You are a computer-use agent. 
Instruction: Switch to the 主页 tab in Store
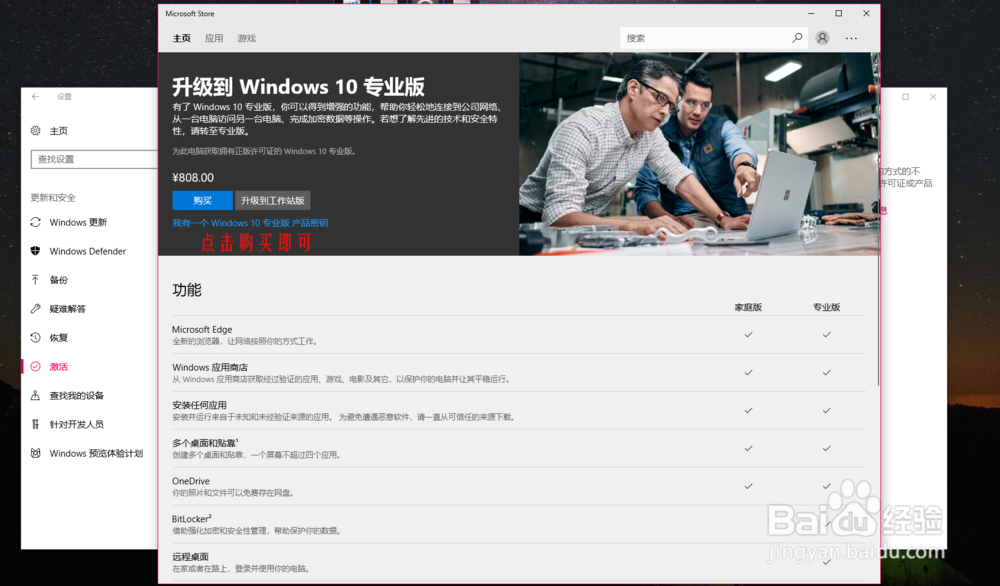(x=182, y=38)
